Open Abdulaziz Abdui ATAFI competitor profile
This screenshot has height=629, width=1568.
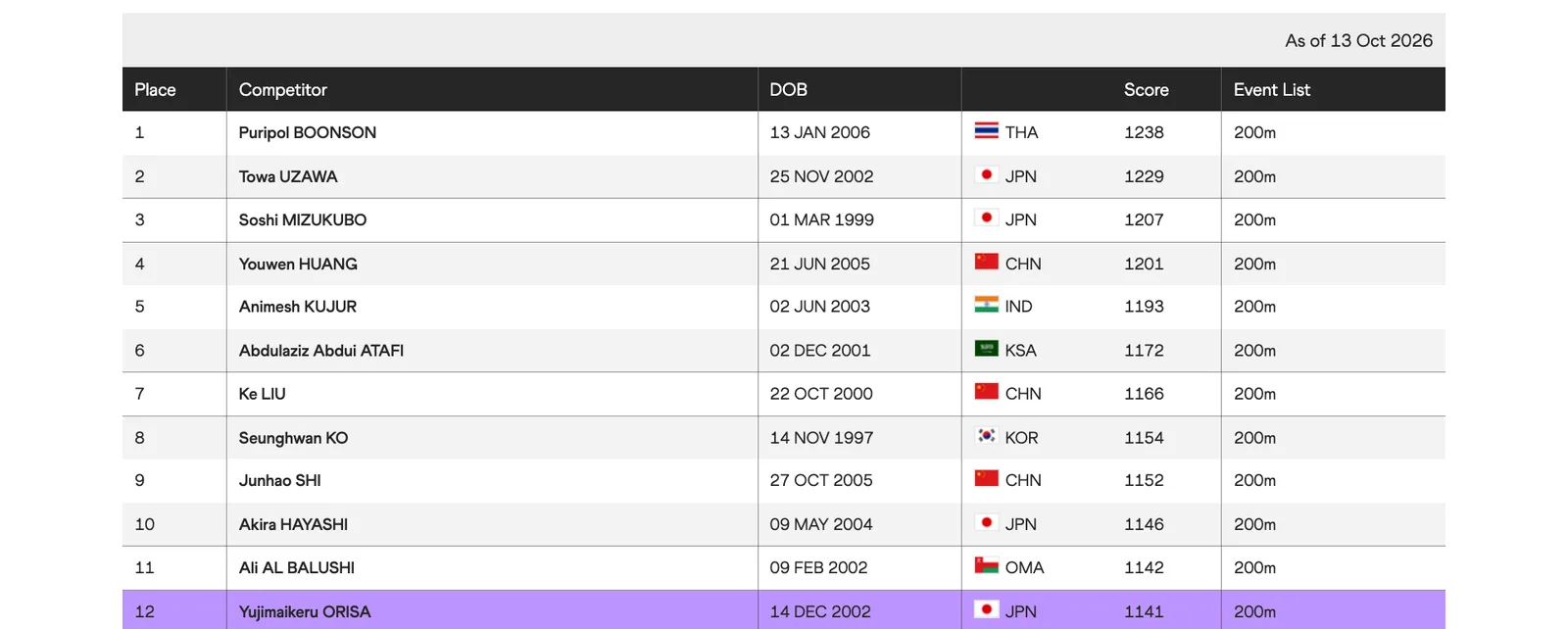pos(321,350)
